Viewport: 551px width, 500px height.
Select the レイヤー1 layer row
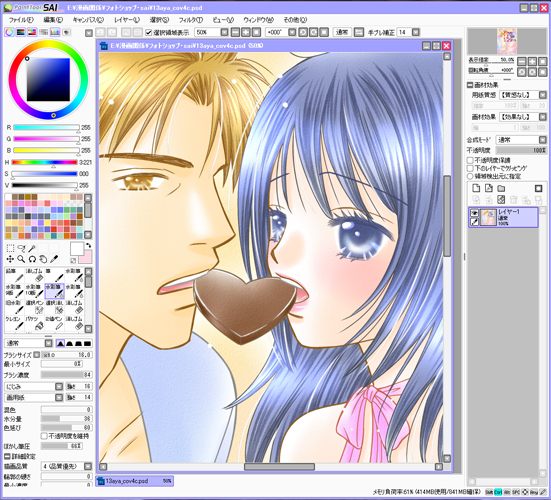(503, 217)
